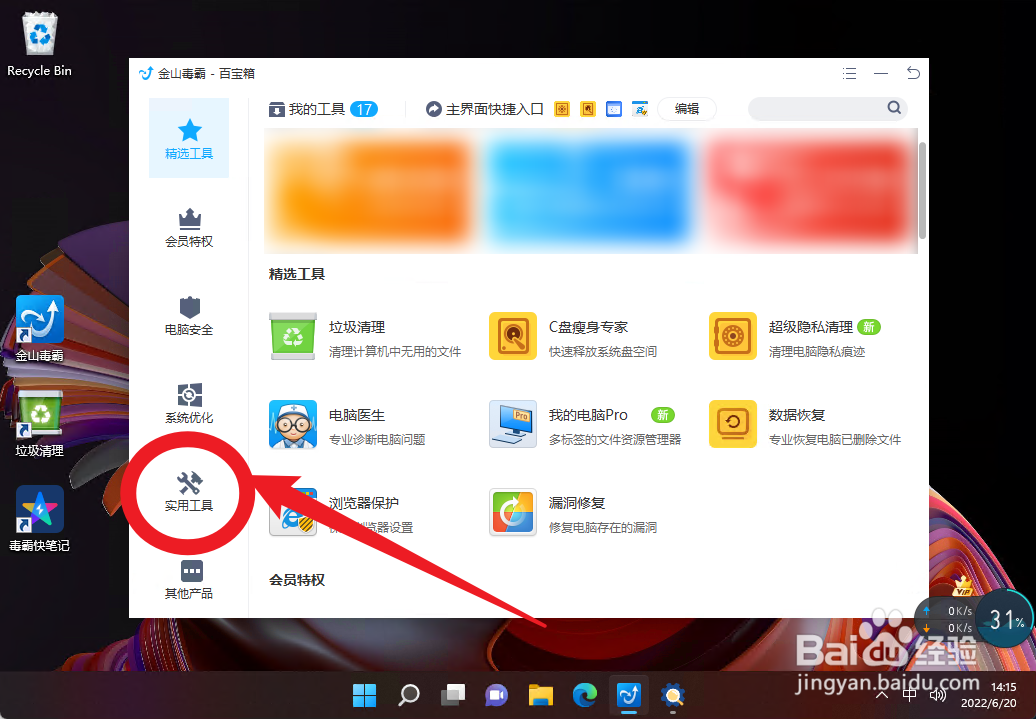Switch to the 会员特权 sidebar tab

tap(189, 228)
